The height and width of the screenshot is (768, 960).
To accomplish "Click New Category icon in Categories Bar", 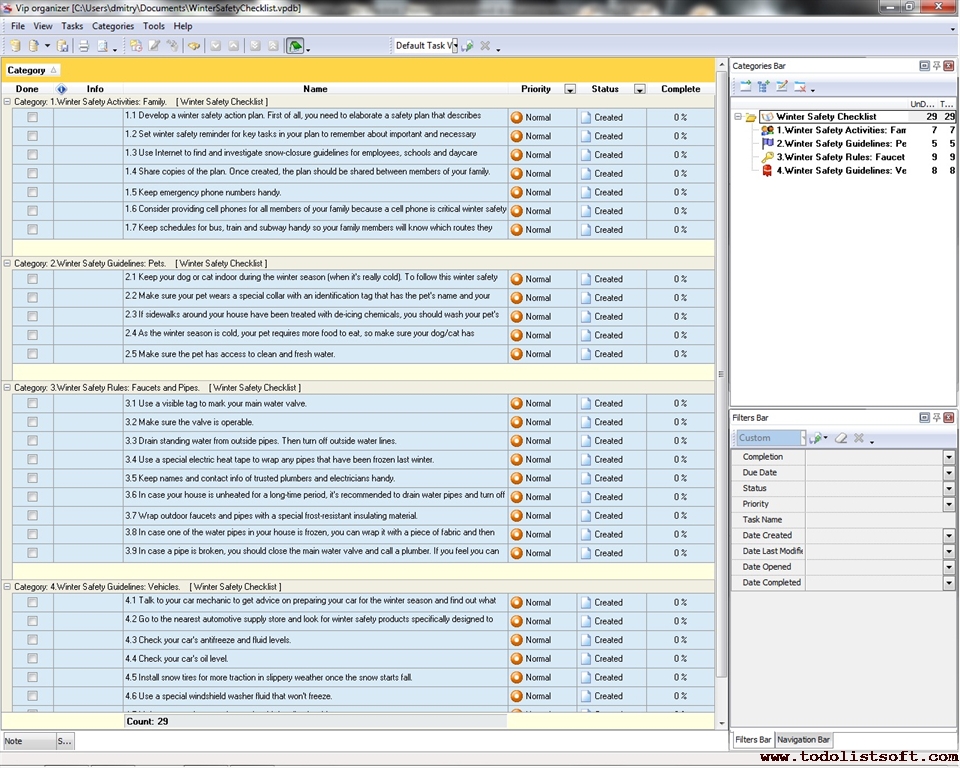I will click(x=745, y=87).
